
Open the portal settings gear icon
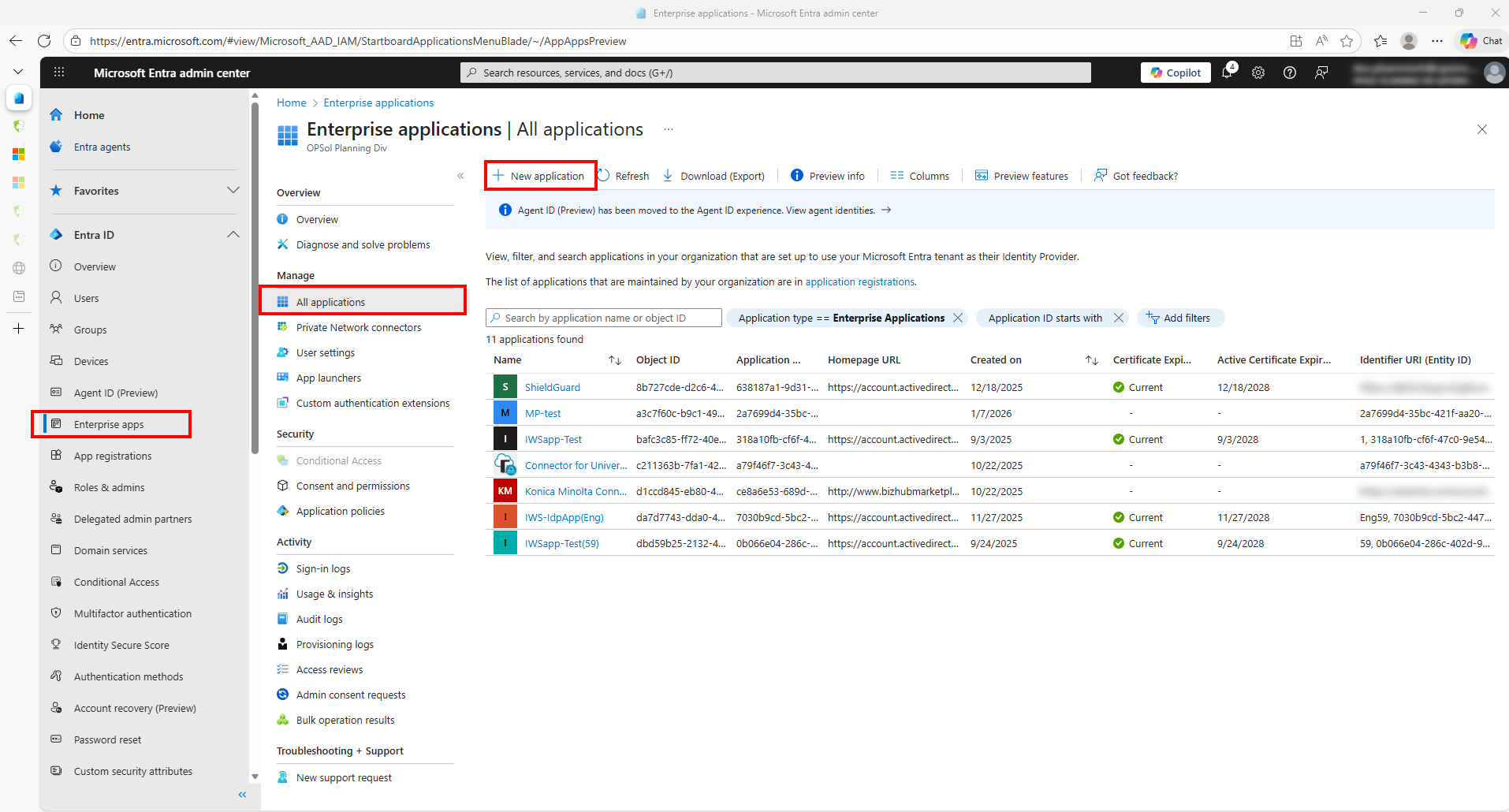click(x=1258, y=73)
